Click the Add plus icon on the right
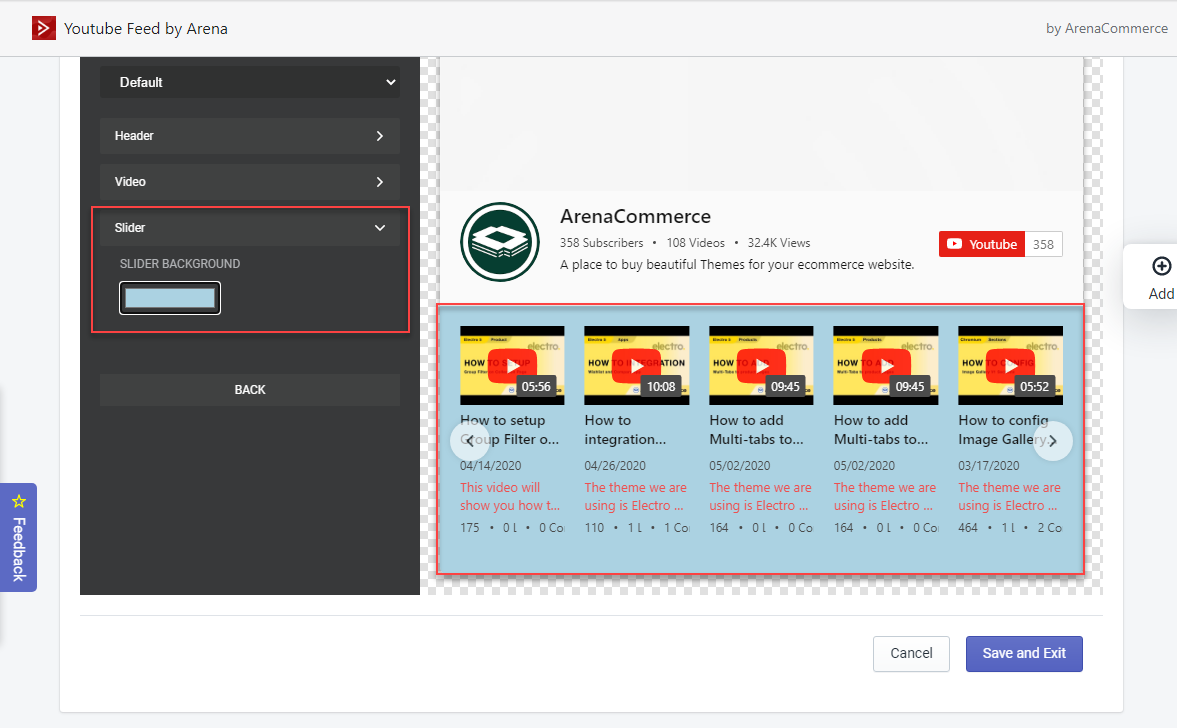This screenshot has height=728, width=1177. [1161, 266]
